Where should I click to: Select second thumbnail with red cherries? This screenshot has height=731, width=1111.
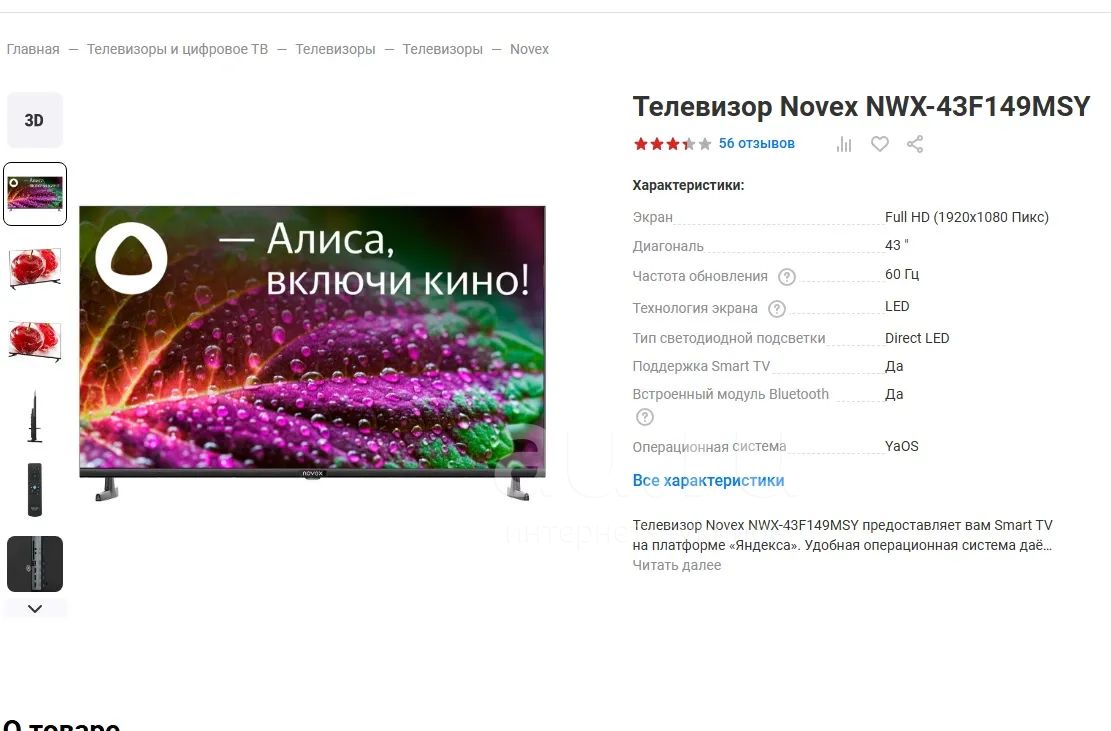coord(35,268)
